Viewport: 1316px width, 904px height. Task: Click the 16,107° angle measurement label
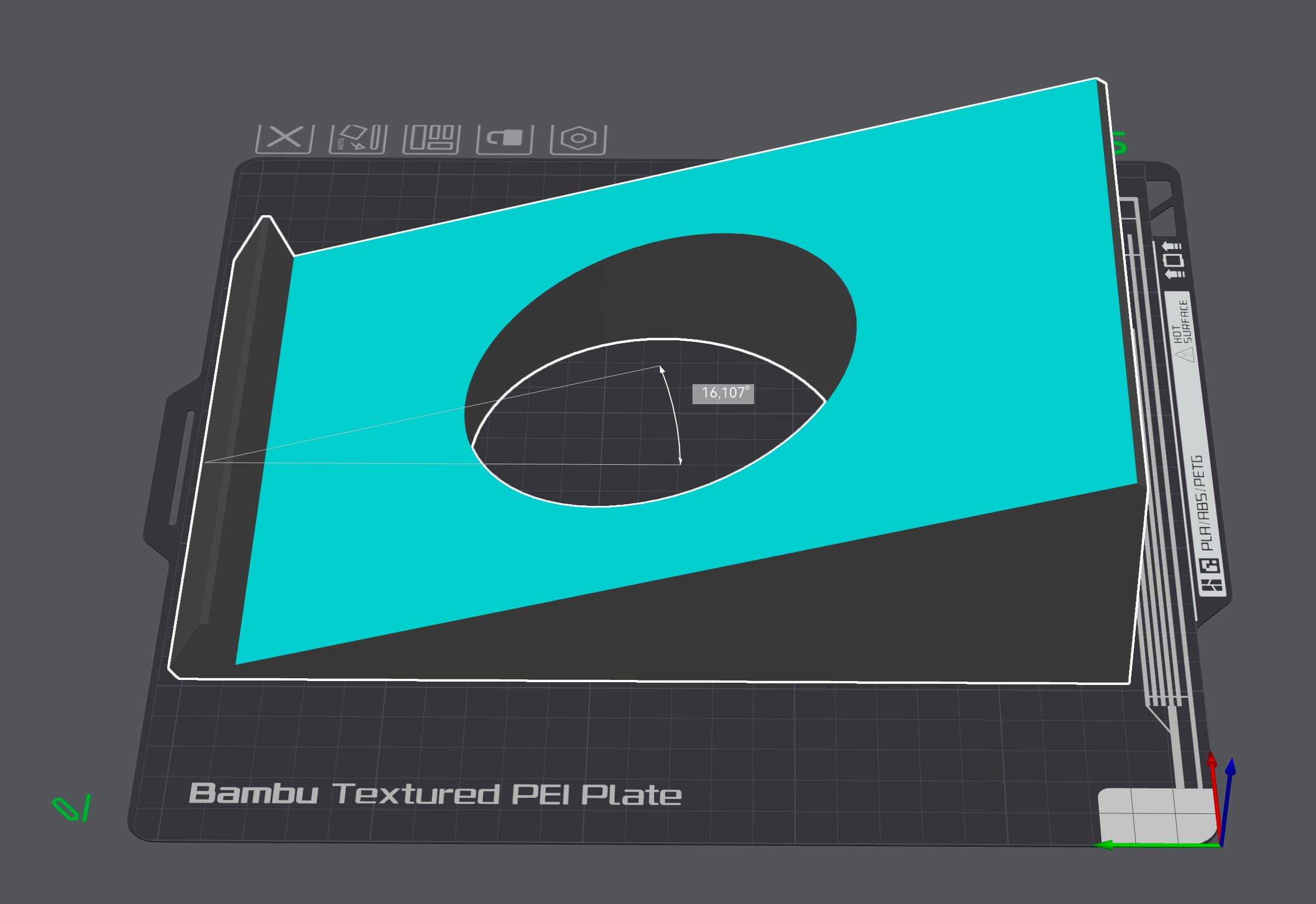click(723, 393)
